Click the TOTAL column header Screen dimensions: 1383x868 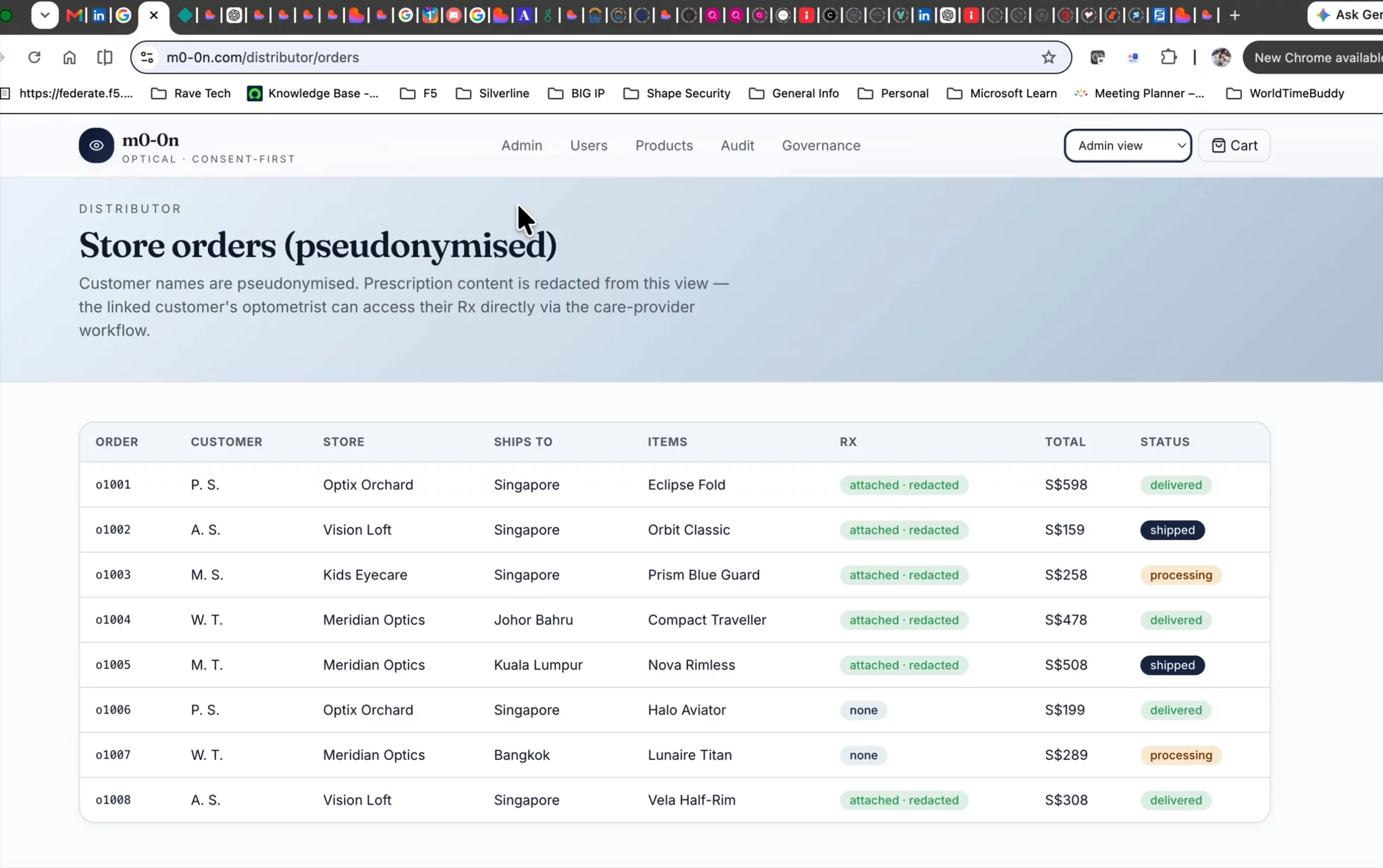1065,441
